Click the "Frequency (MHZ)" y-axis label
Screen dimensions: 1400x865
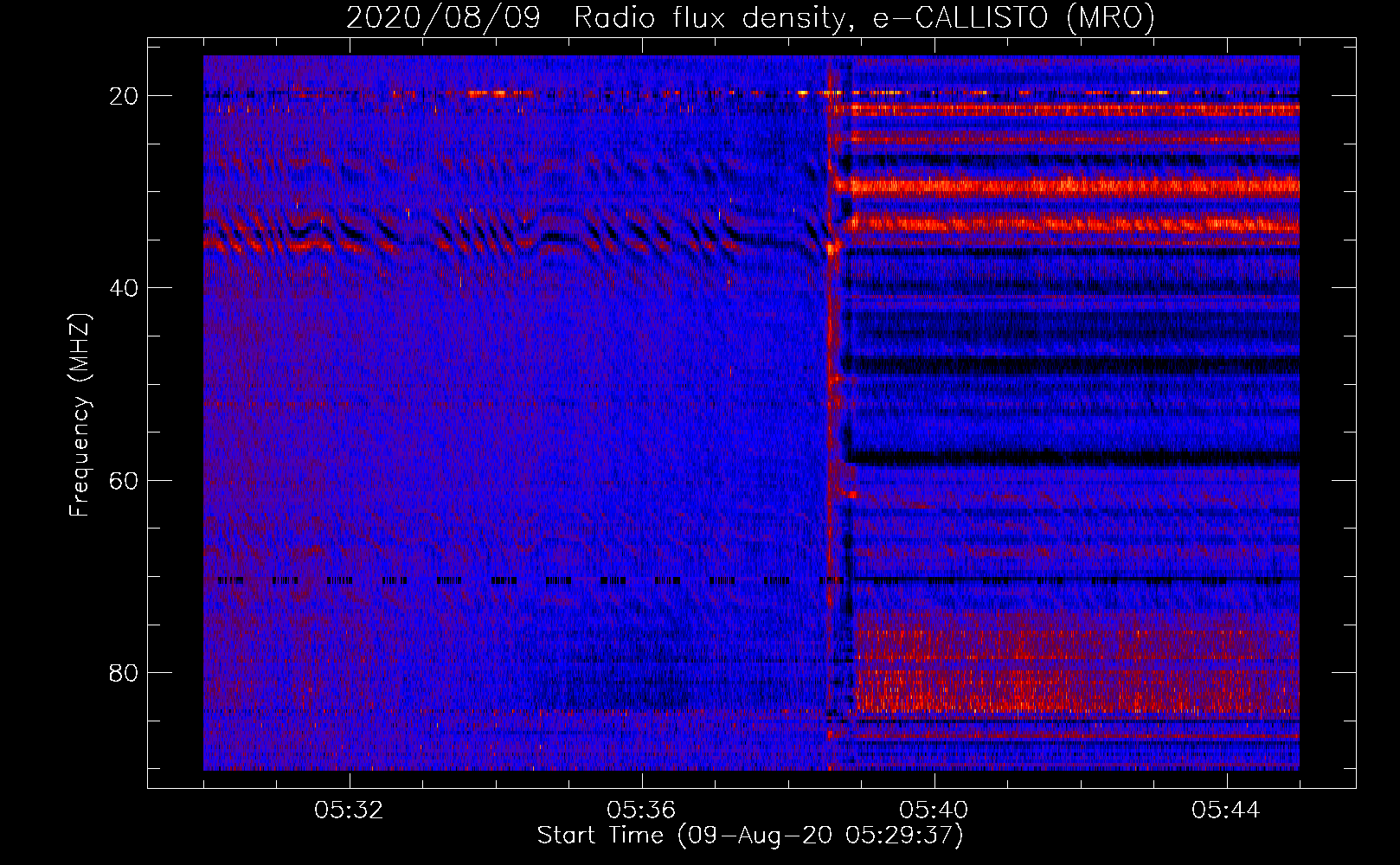coord(80,415)
